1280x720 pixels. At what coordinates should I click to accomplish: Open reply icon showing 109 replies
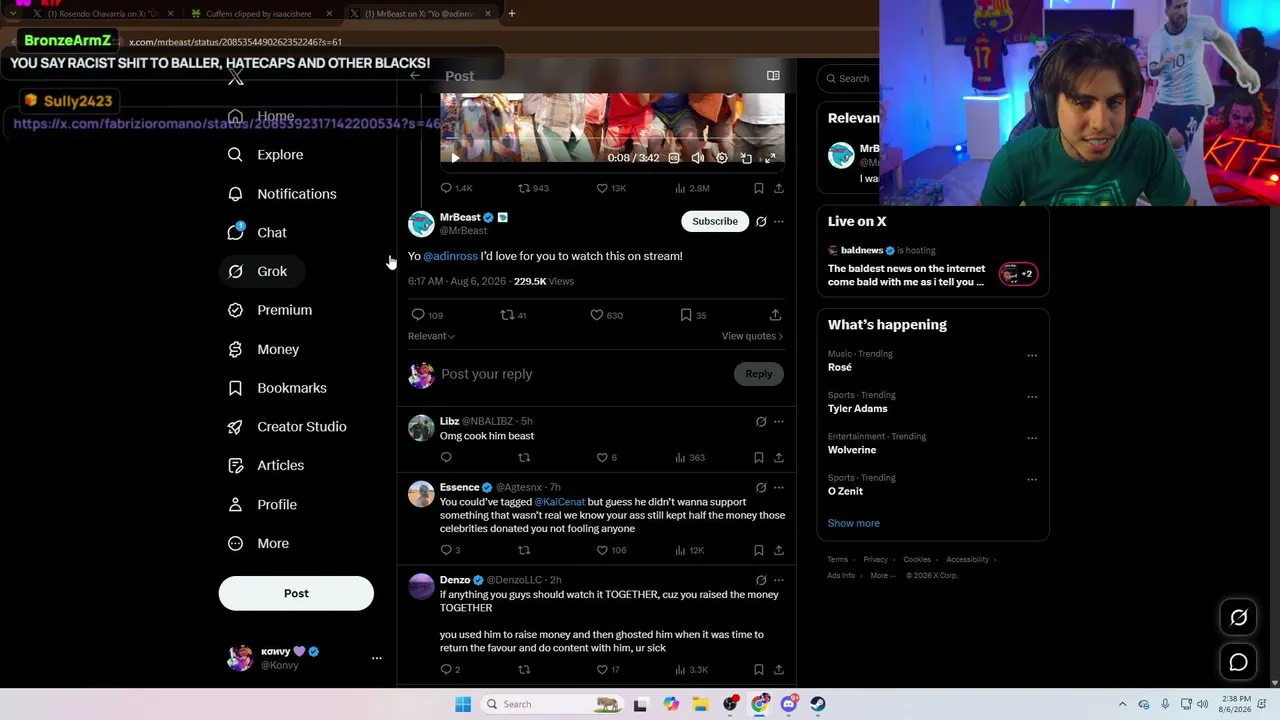pos(427,315)
